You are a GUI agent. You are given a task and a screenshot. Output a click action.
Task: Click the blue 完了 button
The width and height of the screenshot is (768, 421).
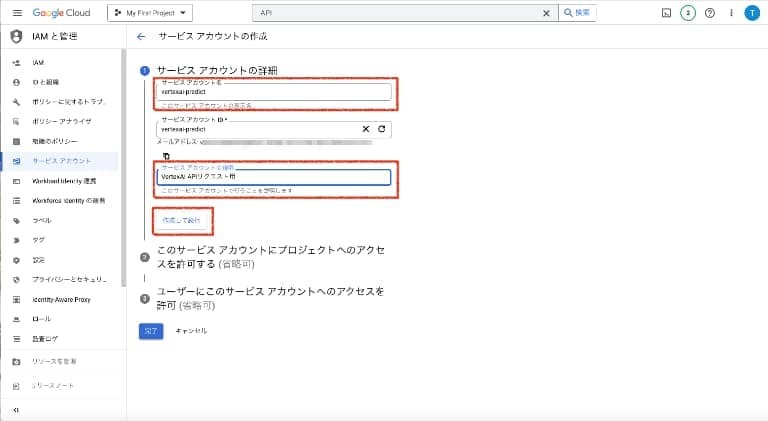click(151, 331)
